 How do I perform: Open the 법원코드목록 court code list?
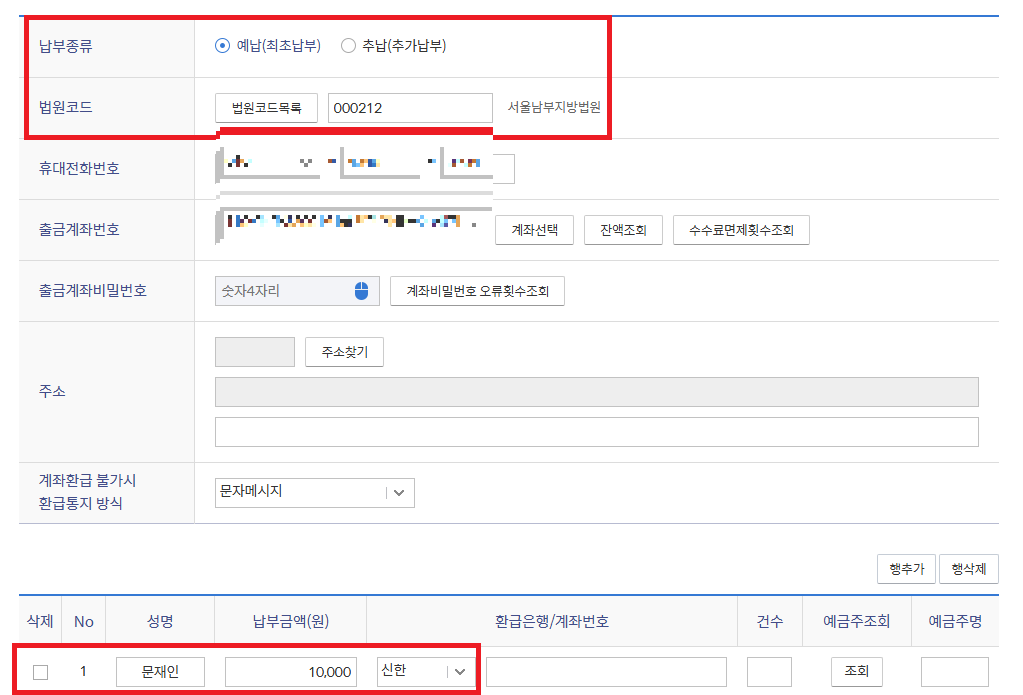[x=265, y=108]
